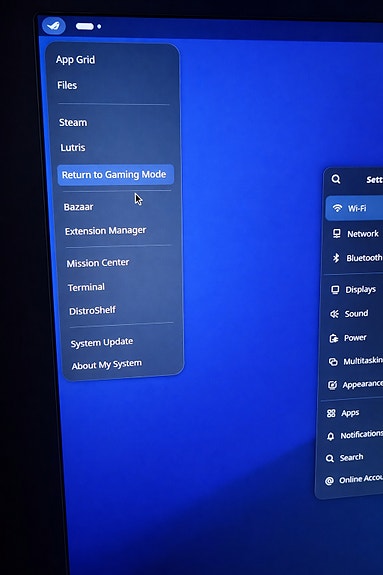Image resolution: width=383 pixels, height=575 pixels.
Task: Select Network label in Settings sidebar
Action: pyautogui.click(x=363, y=234)
